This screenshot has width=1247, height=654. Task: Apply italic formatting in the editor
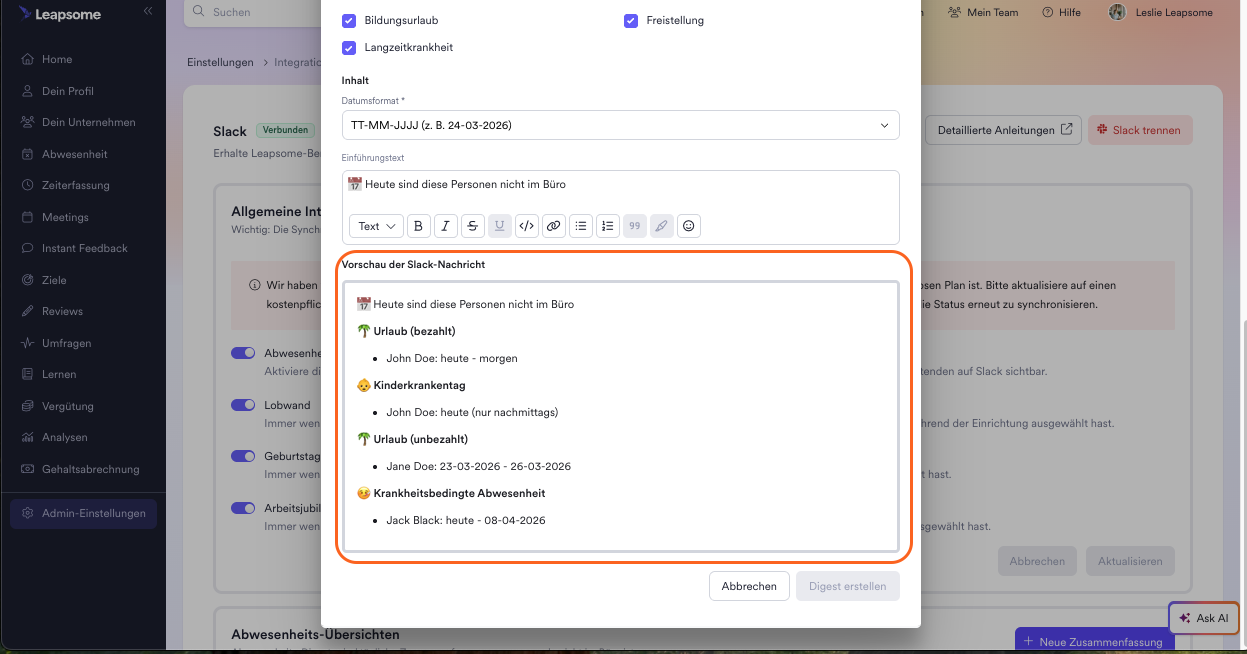pos(446,226)
